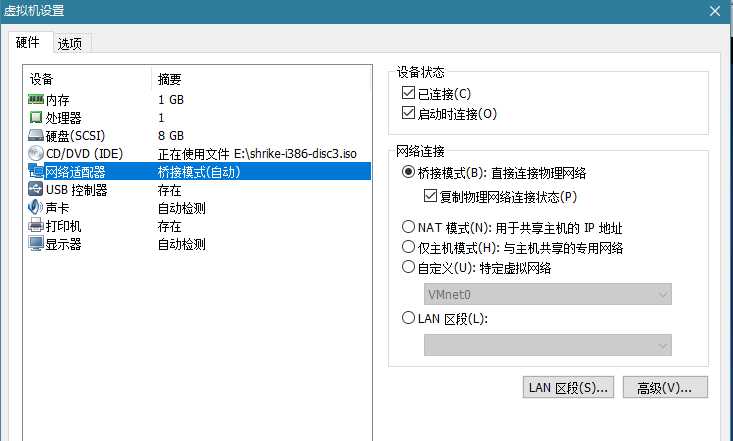Click the processor (处理器) chip icon
The image size is (733, 441).
pos(36,117)
